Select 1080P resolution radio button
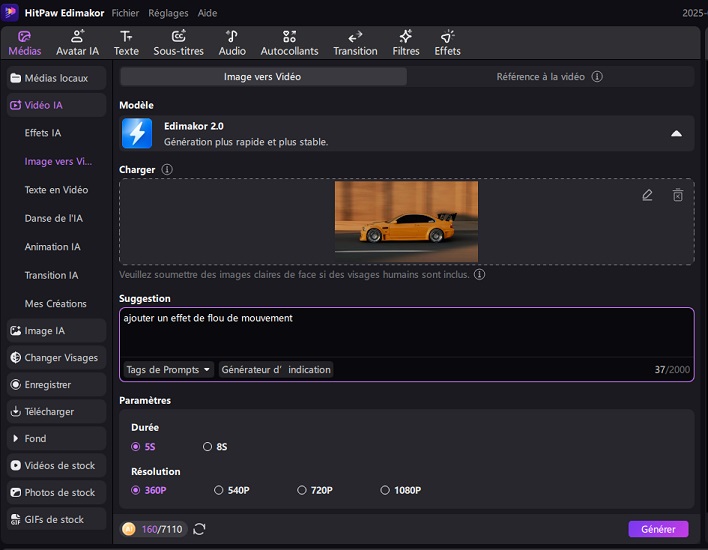 (x=386, y=490)
